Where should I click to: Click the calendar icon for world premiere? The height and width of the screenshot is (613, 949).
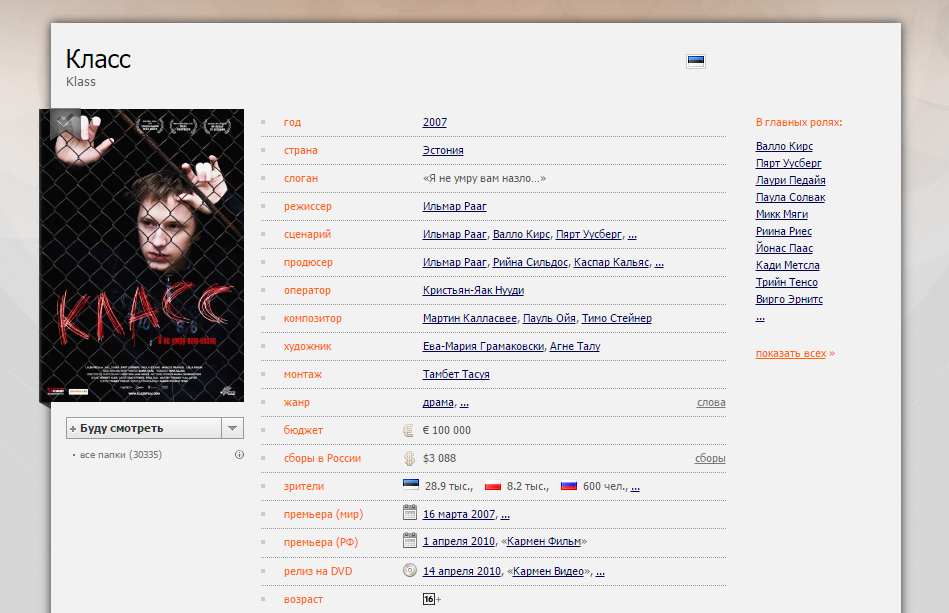[x=409, y=514]
